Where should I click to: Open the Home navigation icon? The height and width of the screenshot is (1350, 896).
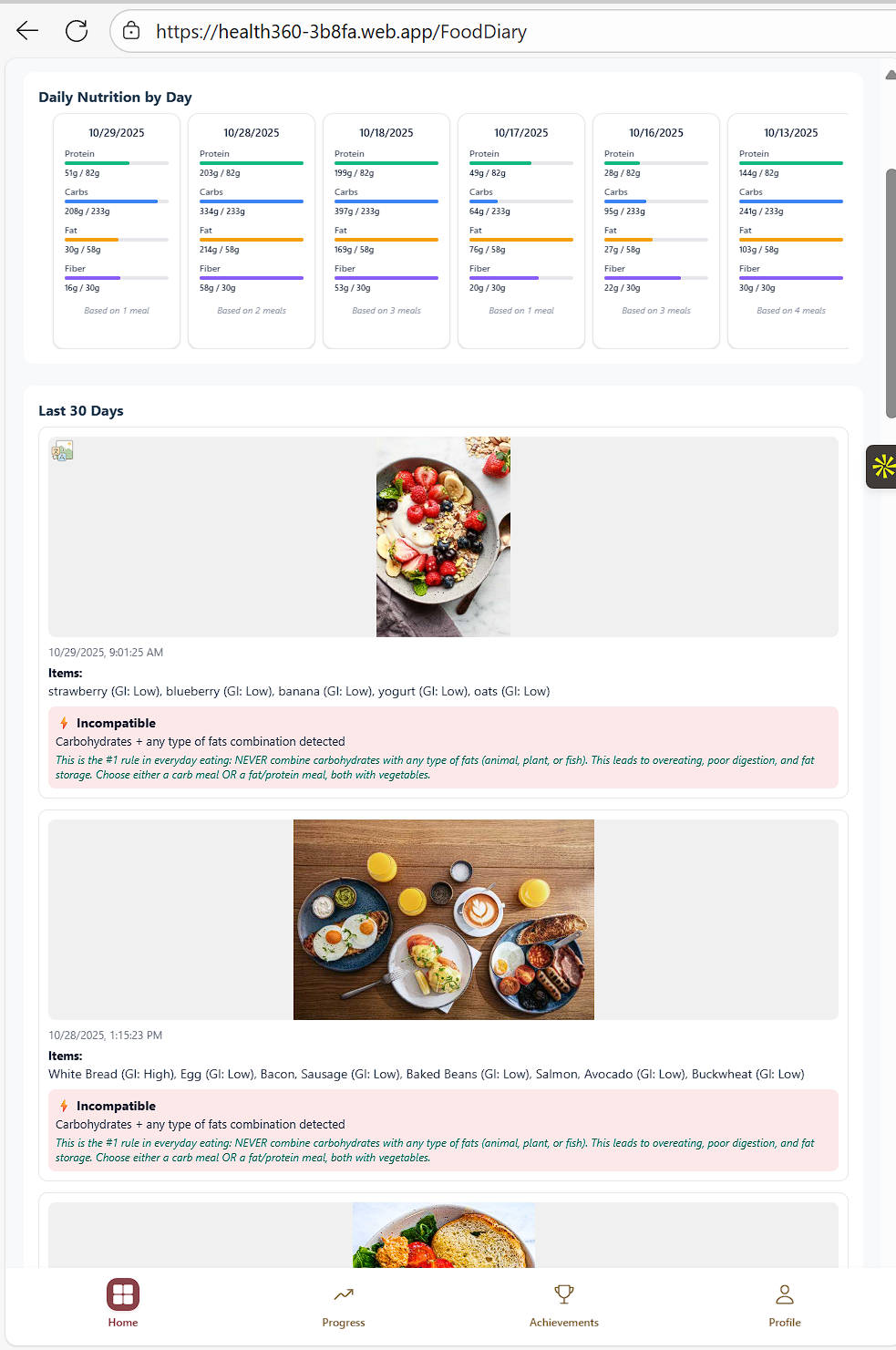(x=123, y=1293)
